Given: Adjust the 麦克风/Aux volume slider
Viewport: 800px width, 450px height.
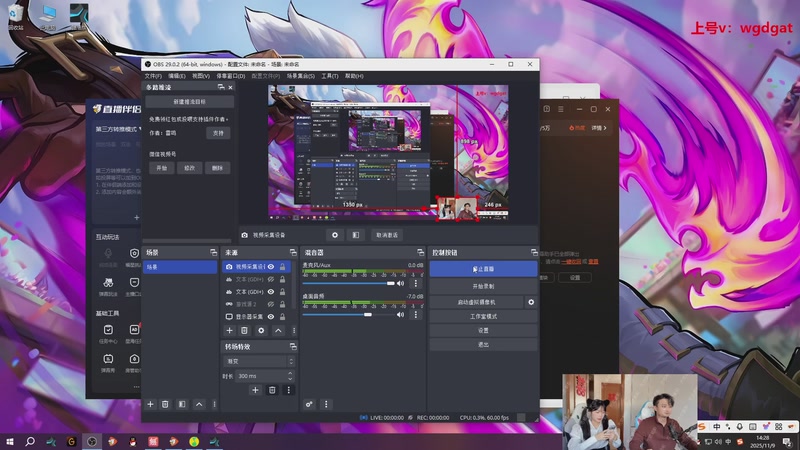Looking at the screenshot, I should (348, 283).
